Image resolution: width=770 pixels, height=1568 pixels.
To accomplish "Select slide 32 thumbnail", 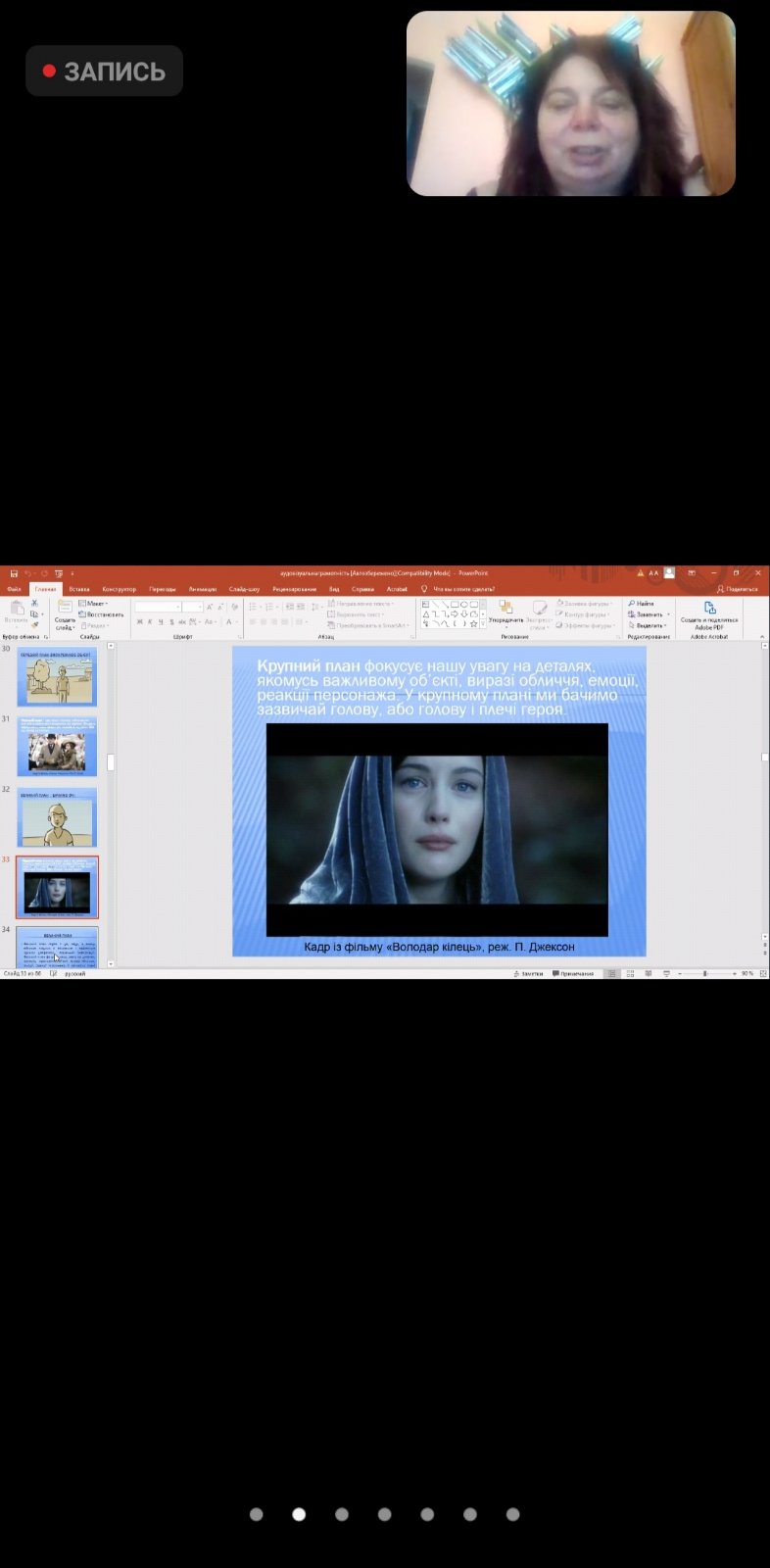I will click(x=57, y=818).
